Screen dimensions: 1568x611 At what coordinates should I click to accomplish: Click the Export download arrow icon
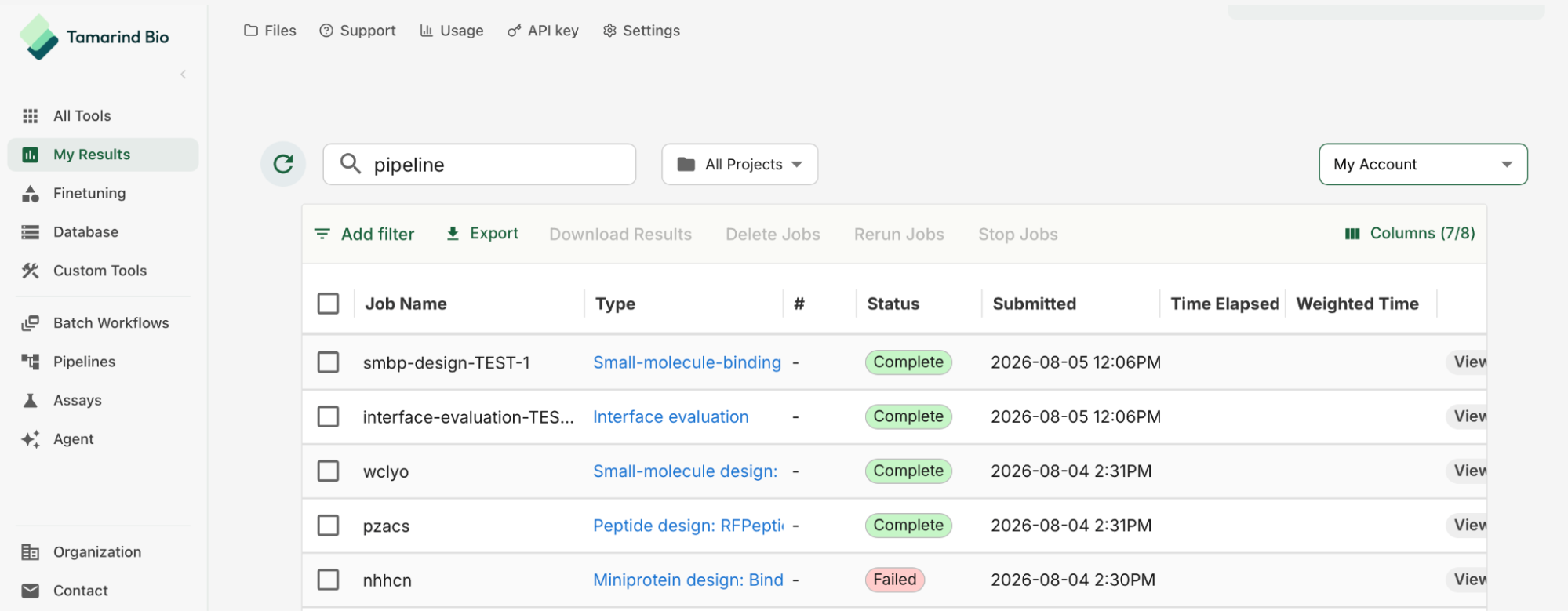[x=453, y=234]
